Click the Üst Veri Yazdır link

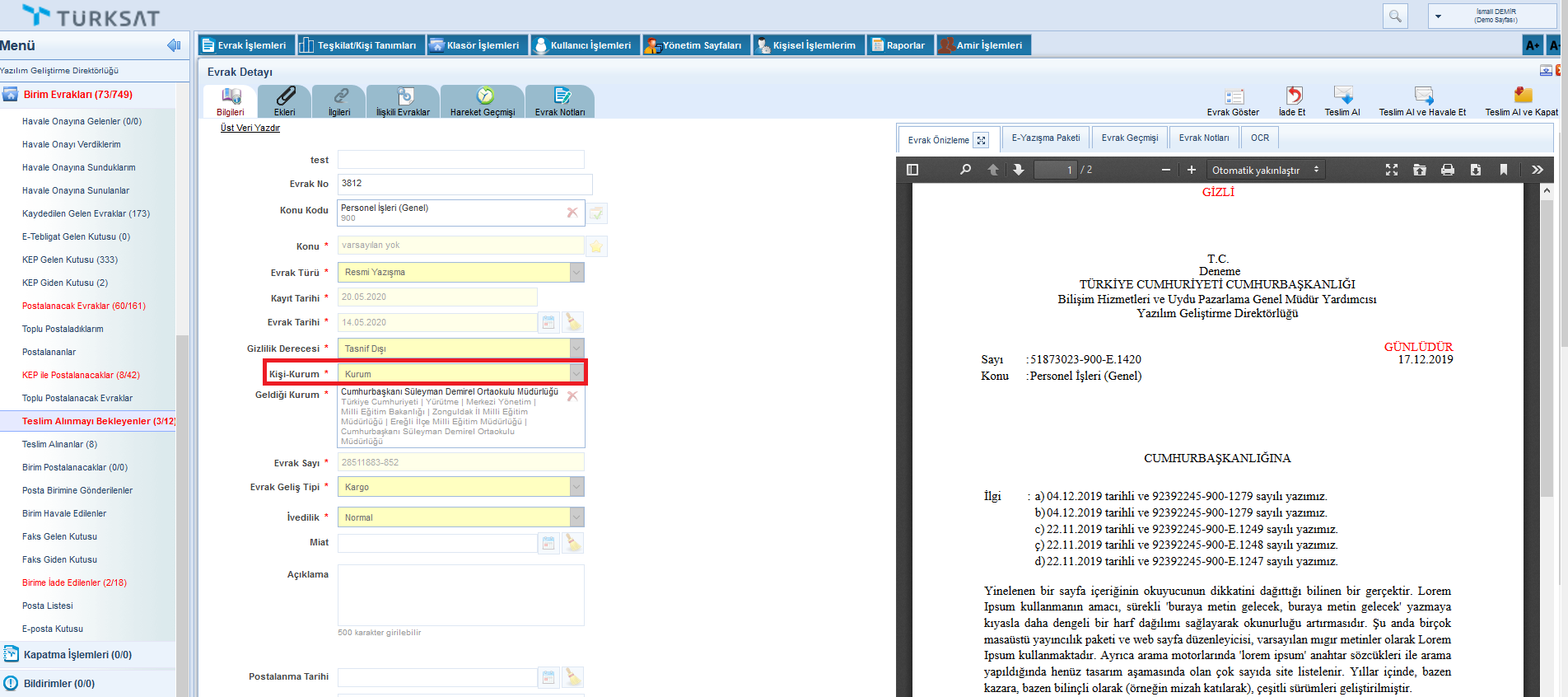coord(250,128)
